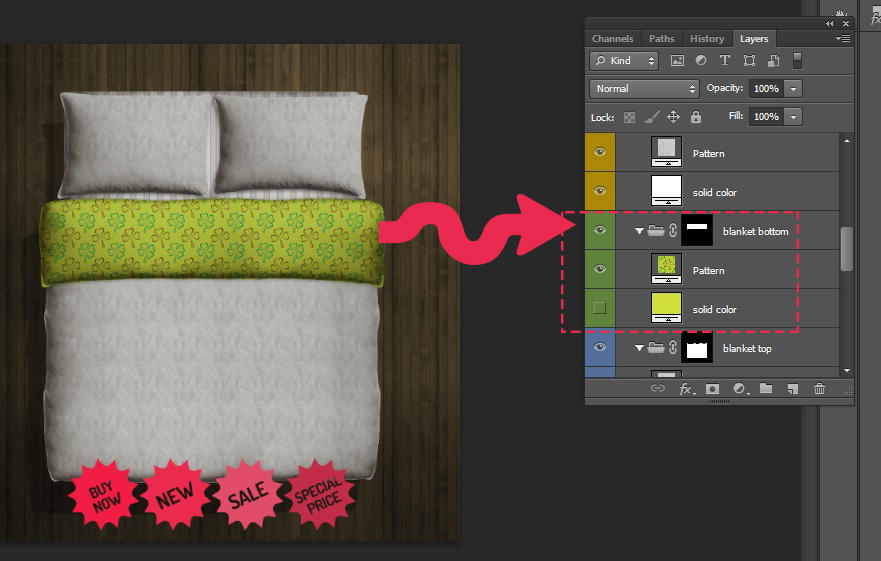881x561 pixels.
Task: Filter layers by adjustment layer icon
Action: point(701,60)
